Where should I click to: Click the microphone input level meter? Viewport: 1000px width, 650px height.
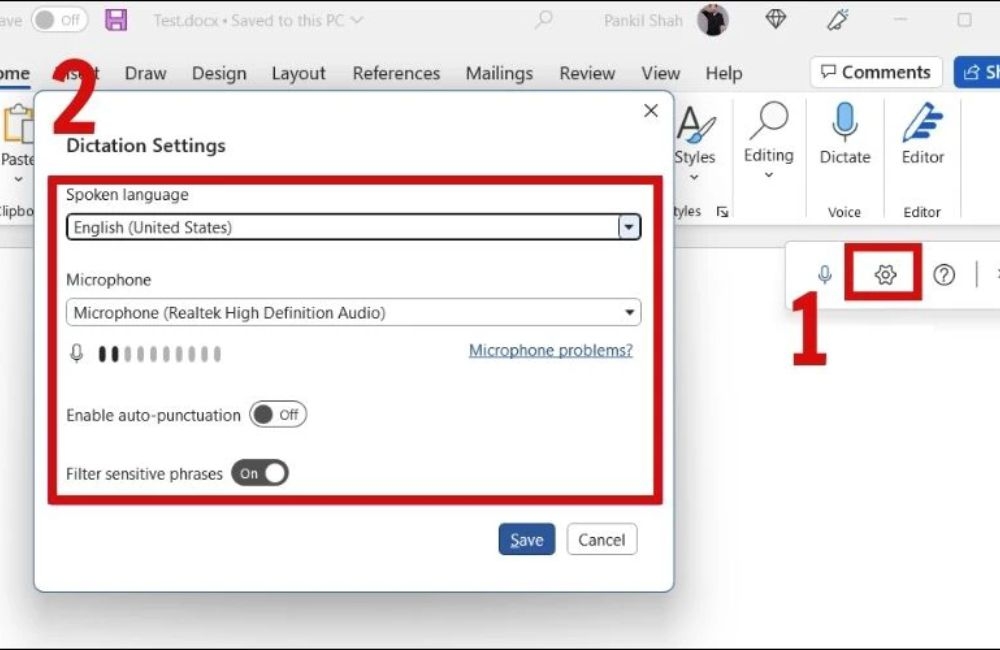click(159, 354)
